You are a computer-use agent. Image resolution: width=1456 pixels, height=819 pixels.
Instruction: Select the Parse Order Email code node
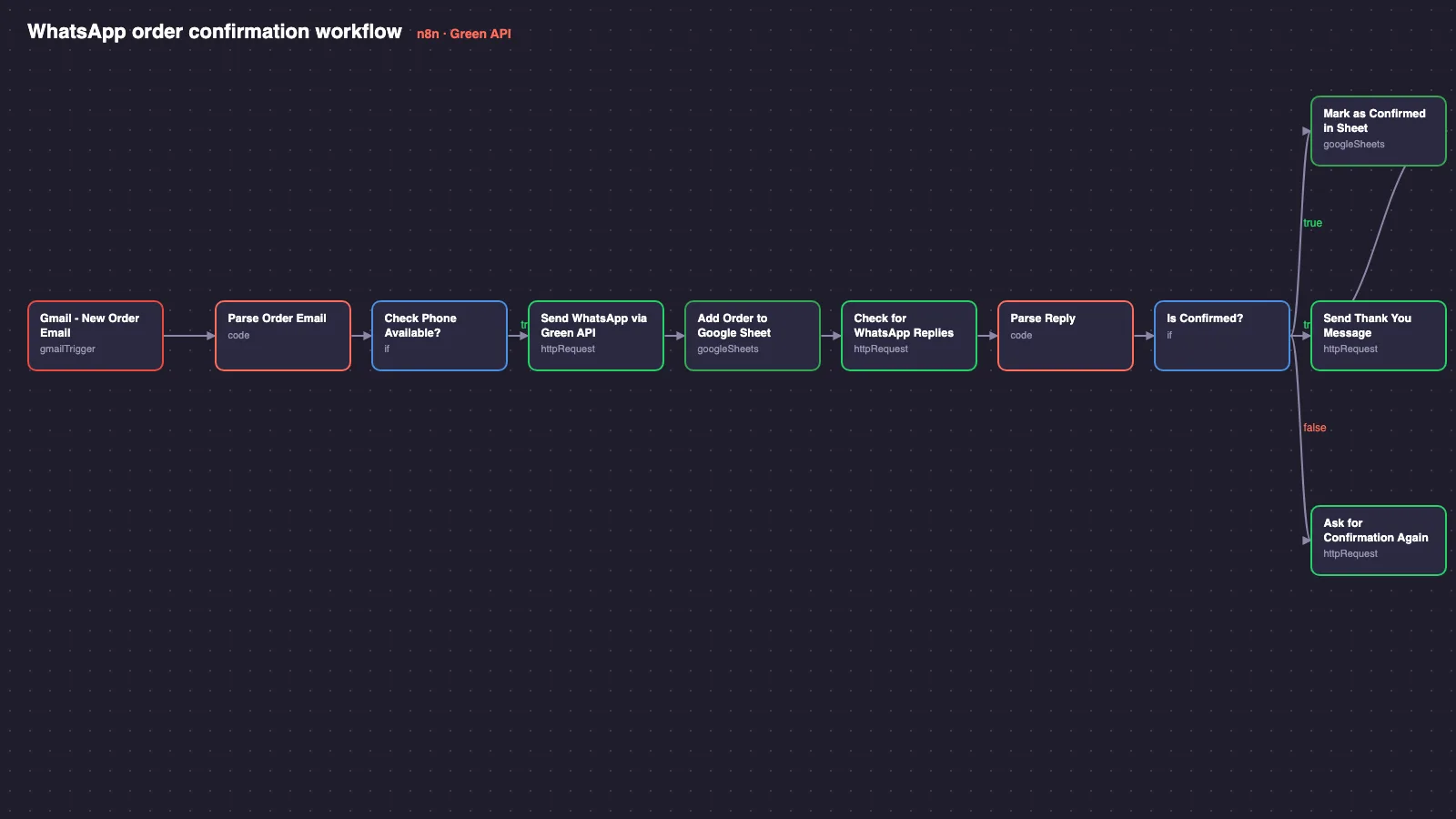click(283, 336)
